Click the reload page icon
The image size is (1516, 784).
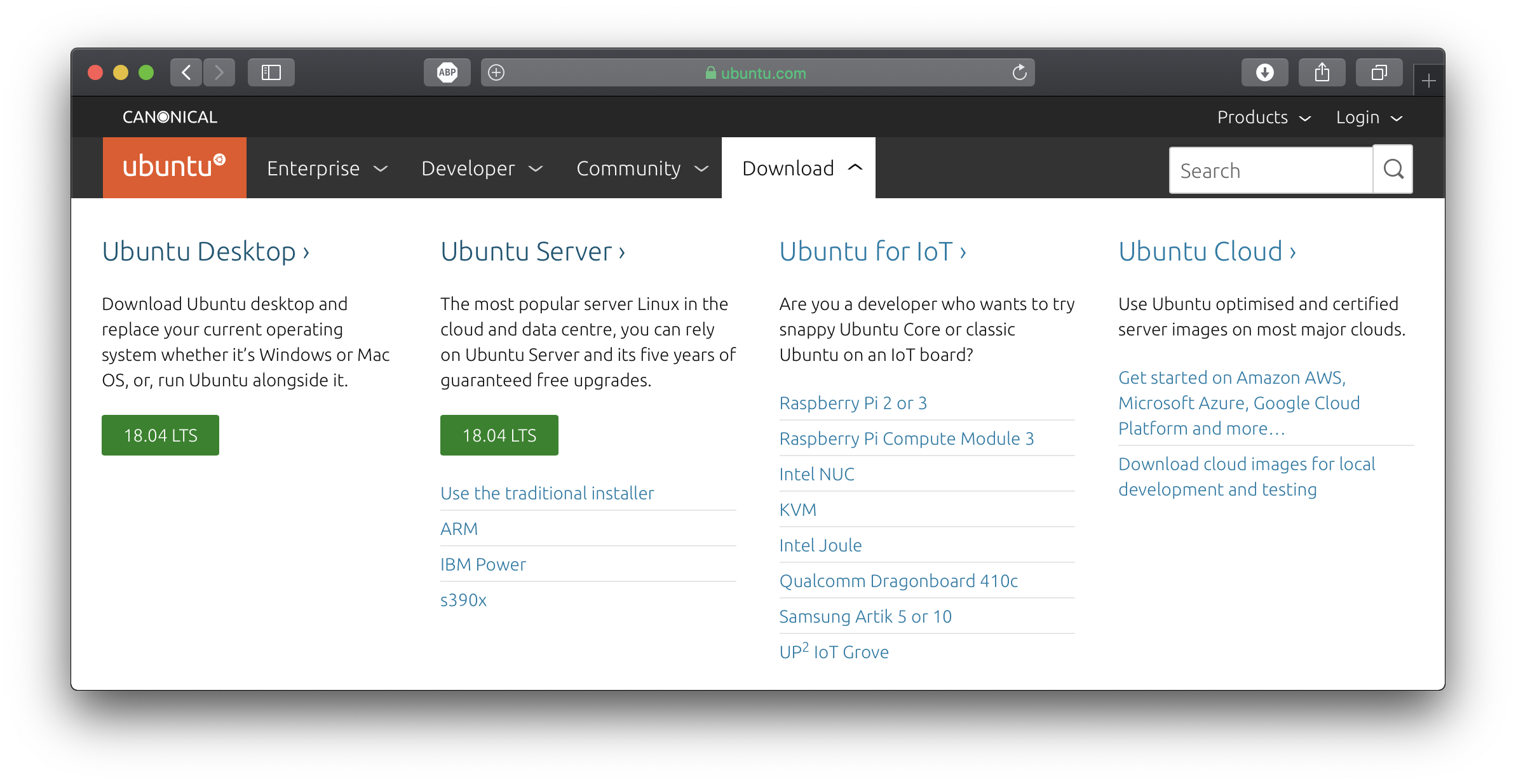(x=1019, y=72)
